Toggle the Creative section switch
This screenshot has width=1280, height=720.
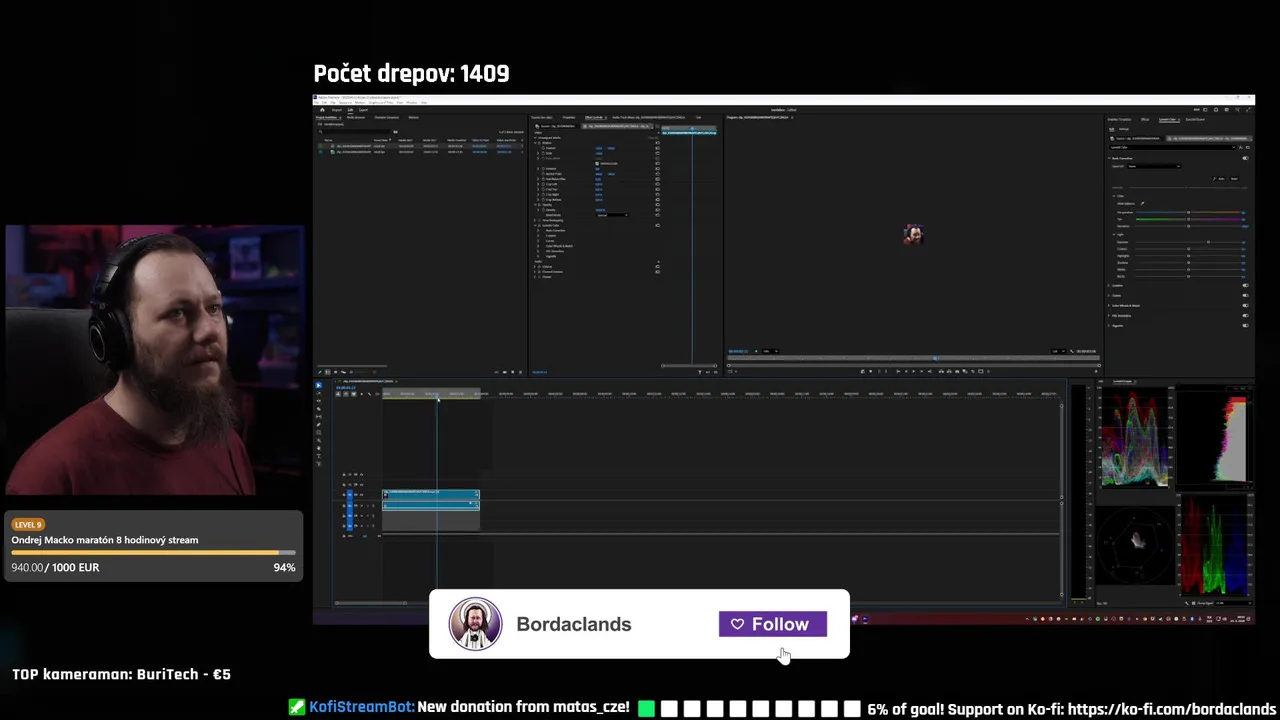1245,285
